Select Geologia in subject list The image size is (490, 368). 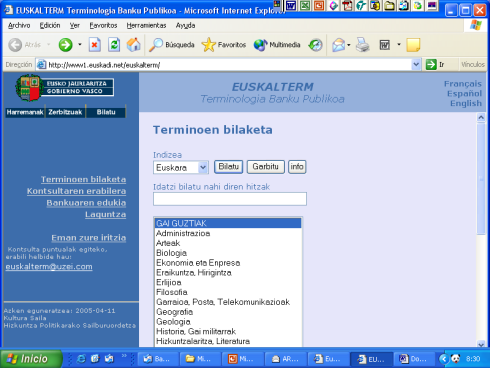tap(228, 322)
